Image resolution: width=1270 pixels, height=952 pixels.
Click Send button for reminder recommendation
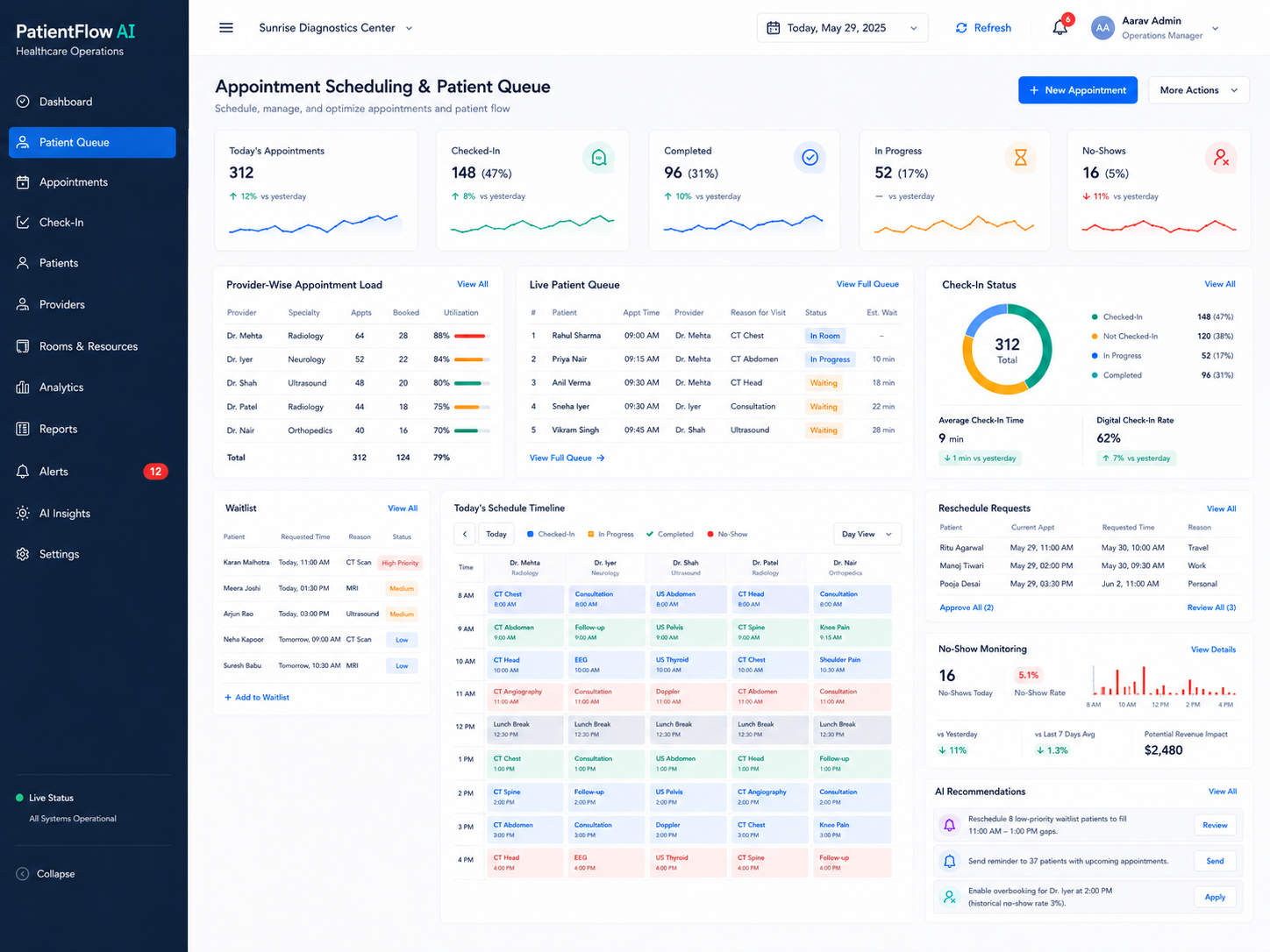coord(1215,861)
